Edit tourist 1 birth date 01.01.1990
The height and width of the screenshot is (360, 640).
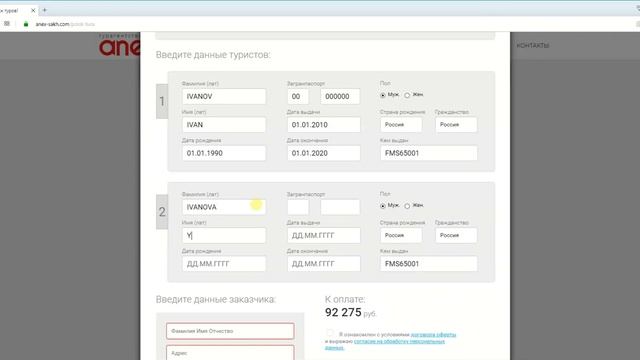tap(224, 153)
